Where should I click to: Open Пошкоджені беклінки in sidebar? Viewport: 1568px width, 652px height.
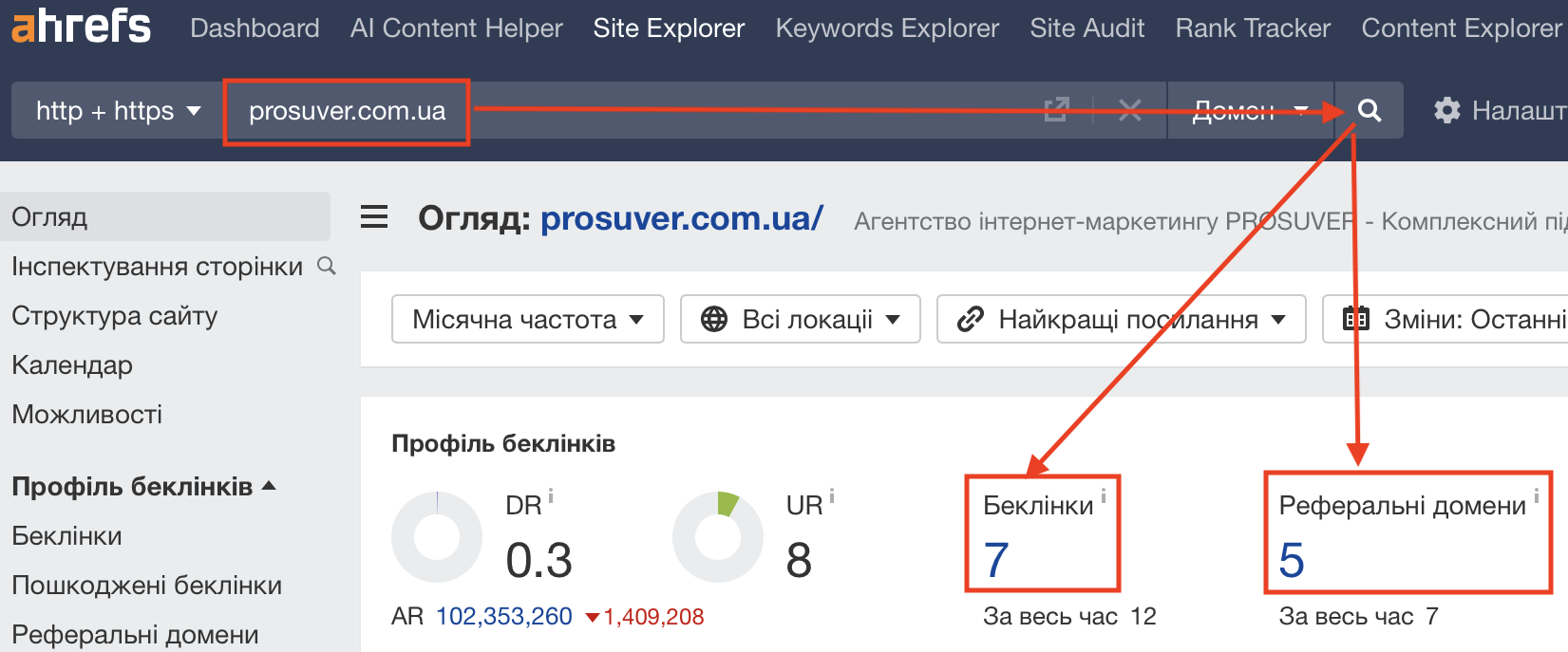click(x=146, y=585)
